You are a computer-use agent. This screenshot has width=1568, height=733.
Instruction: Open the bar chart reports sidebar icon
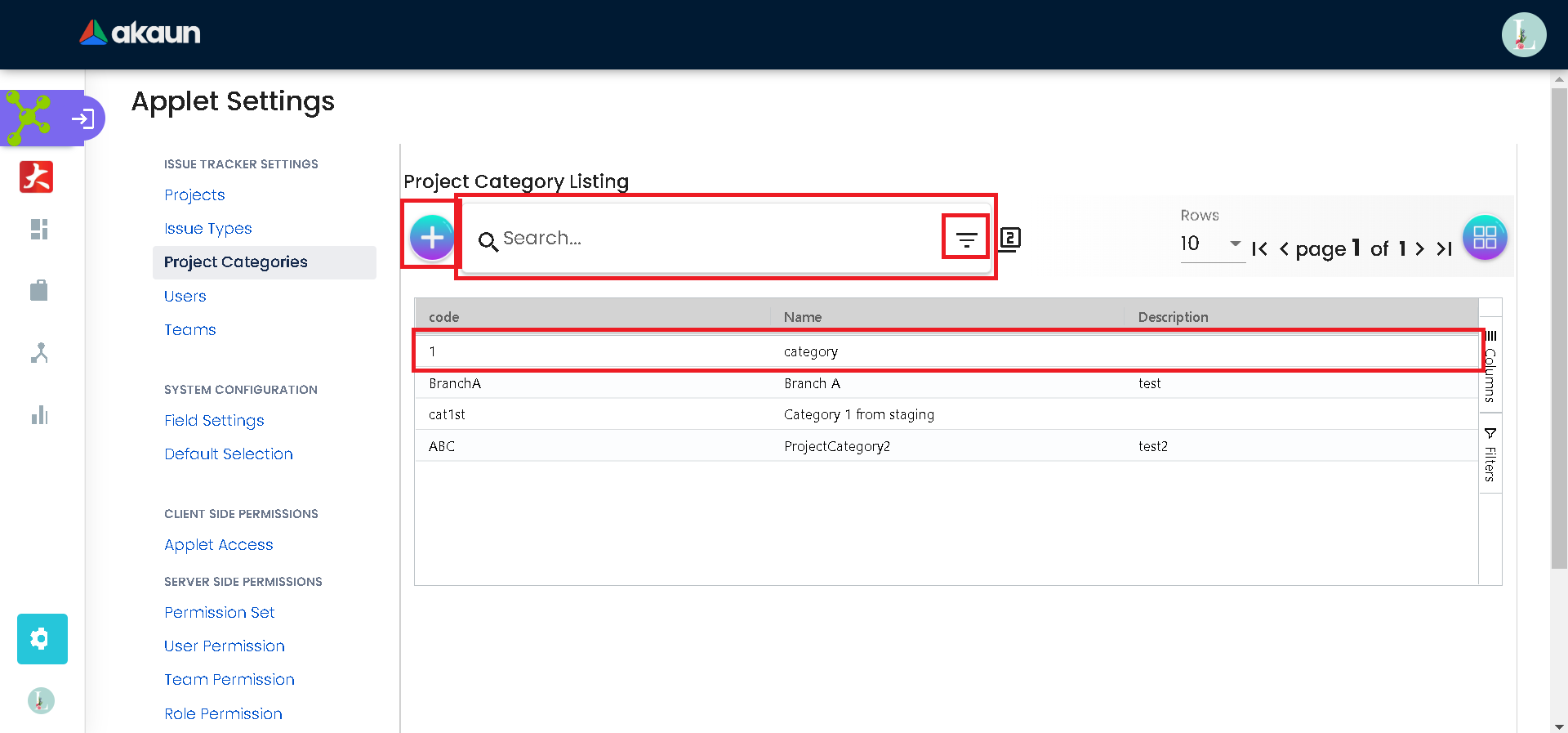[39, 415]
